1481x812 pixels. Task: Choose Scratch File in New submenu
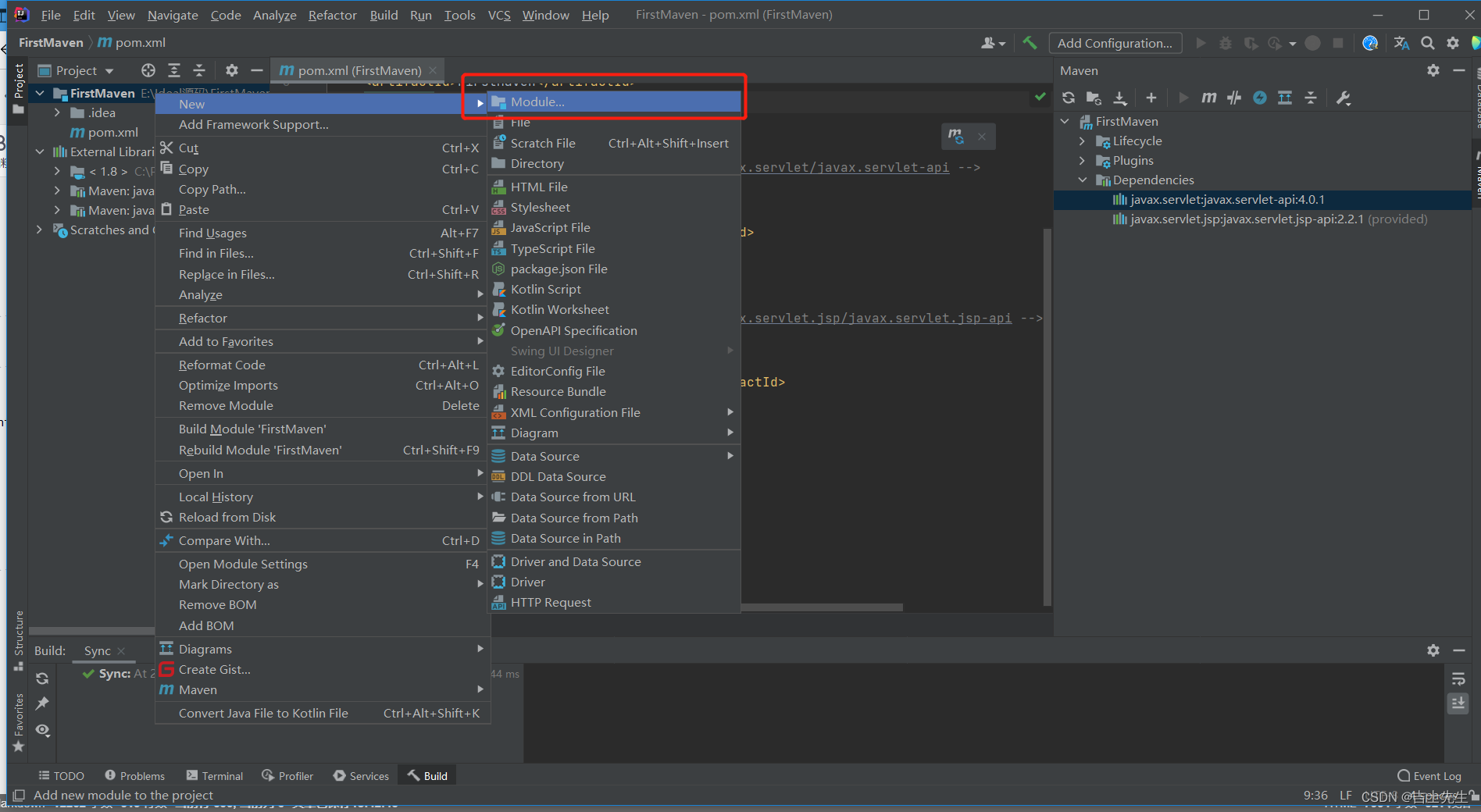614,143
